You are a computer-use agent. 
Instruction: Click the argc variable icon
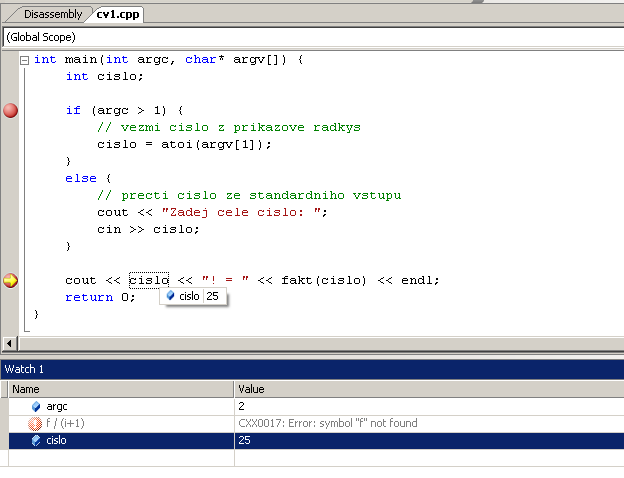click(36, 406)
